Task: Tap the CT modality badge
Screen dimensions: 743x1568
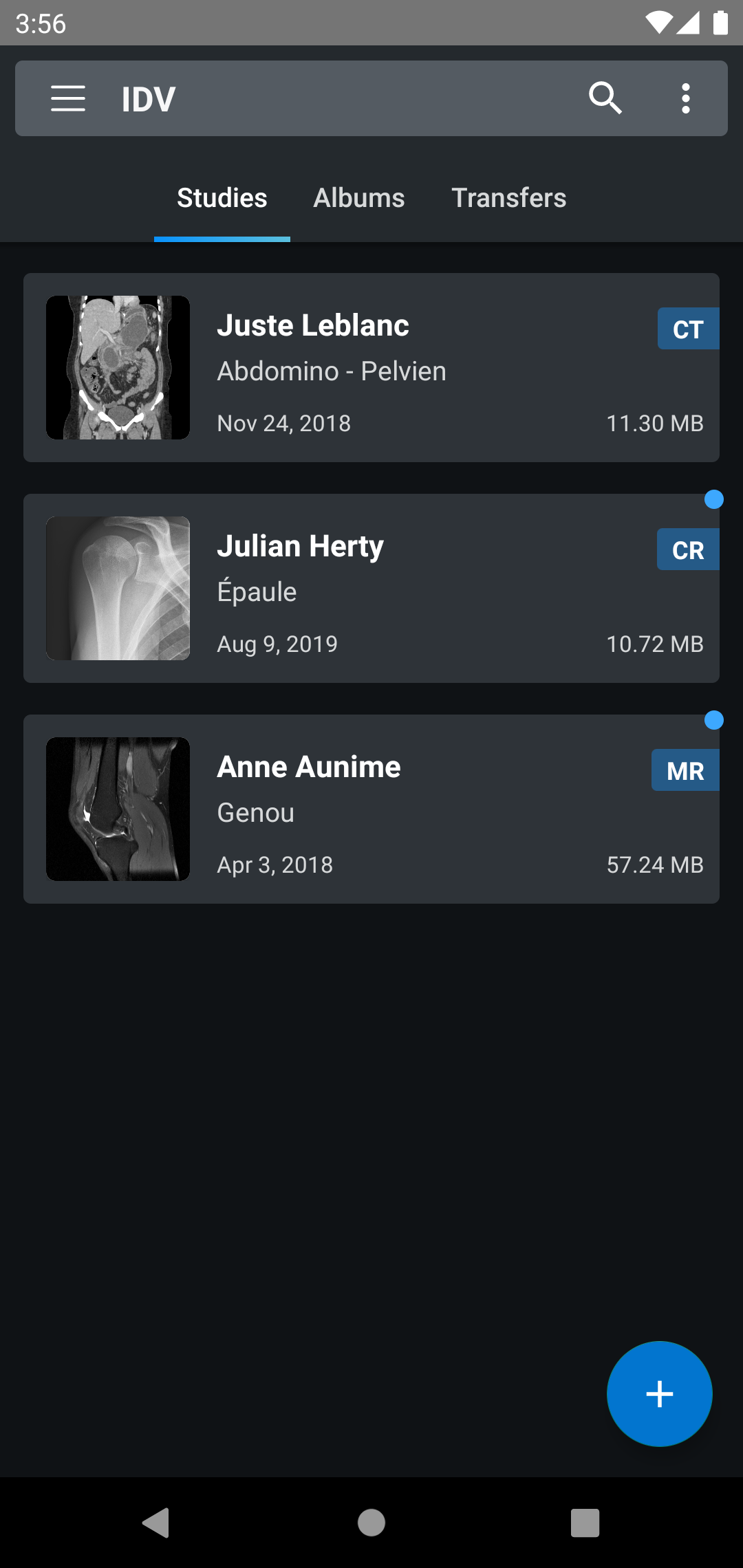Action: pos(688,329)
